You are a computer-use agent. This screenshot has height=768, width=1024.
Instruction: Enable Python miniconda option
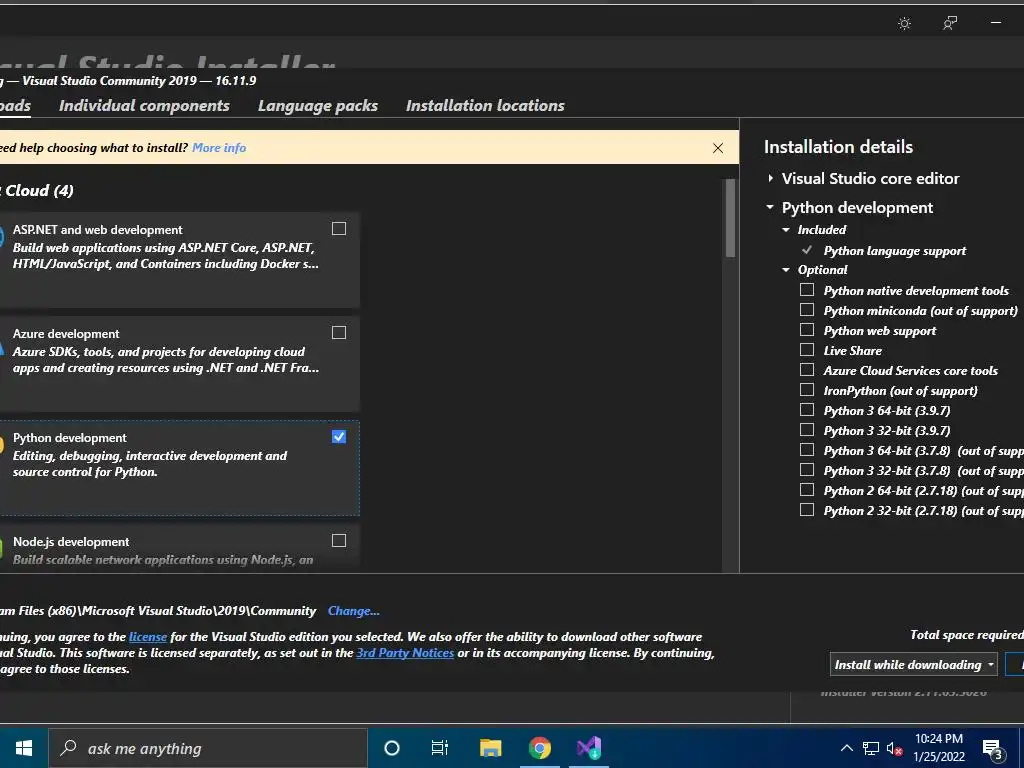pos(807,310)
